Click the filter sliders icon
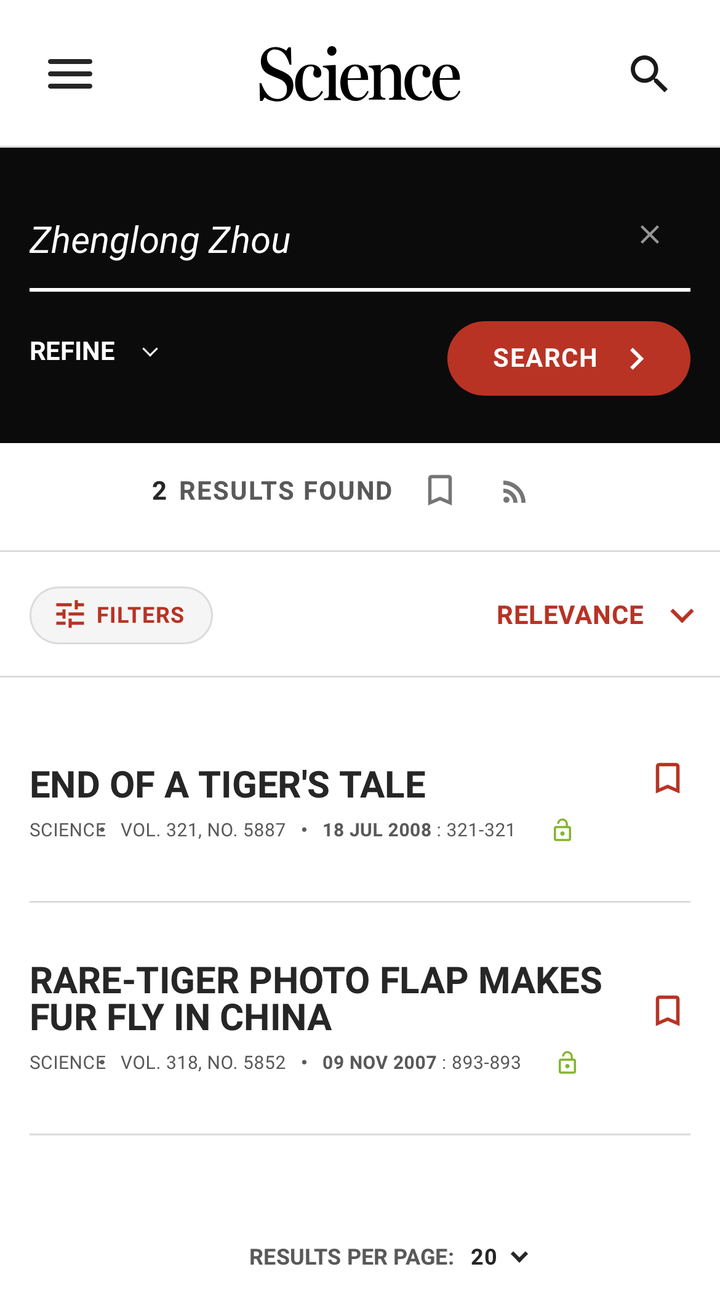 click(x=70, y=615)
